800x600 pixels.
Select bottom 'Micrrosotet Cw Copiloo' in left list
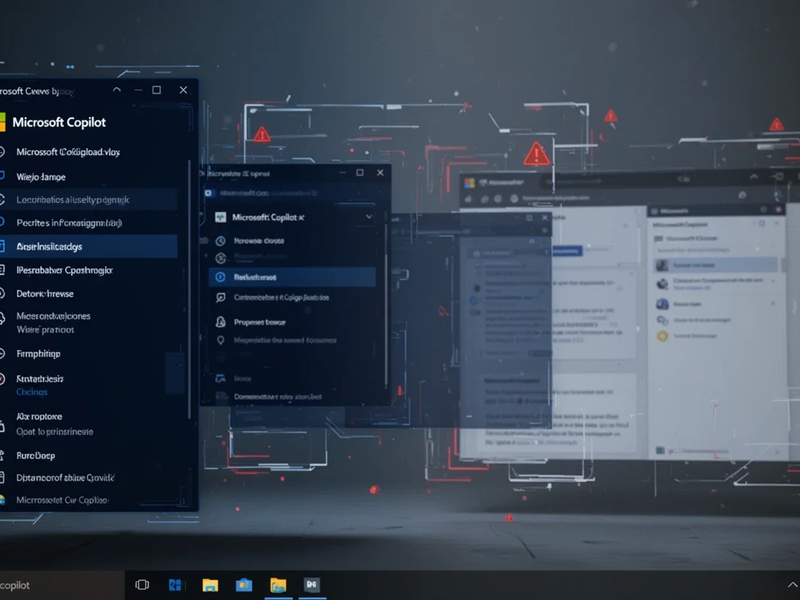point(62,500)
